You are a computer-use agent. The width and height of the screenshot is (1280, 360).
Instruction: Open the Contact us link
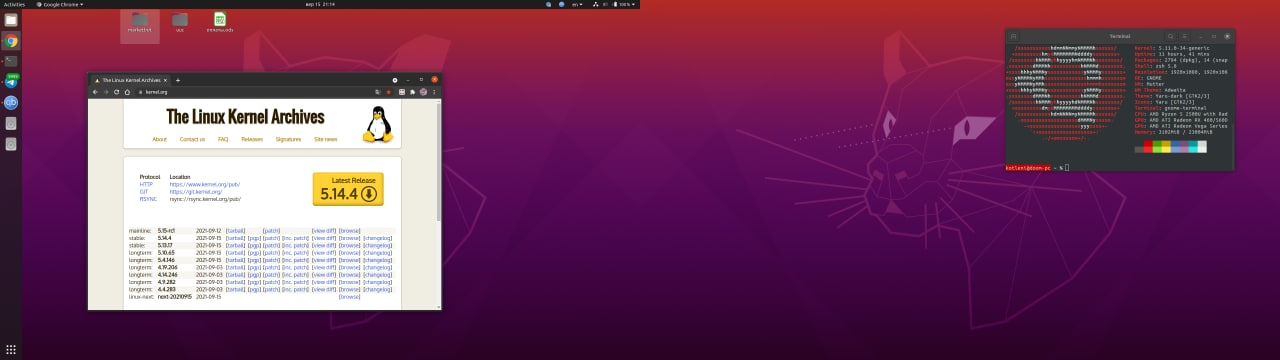coord(192,139)
